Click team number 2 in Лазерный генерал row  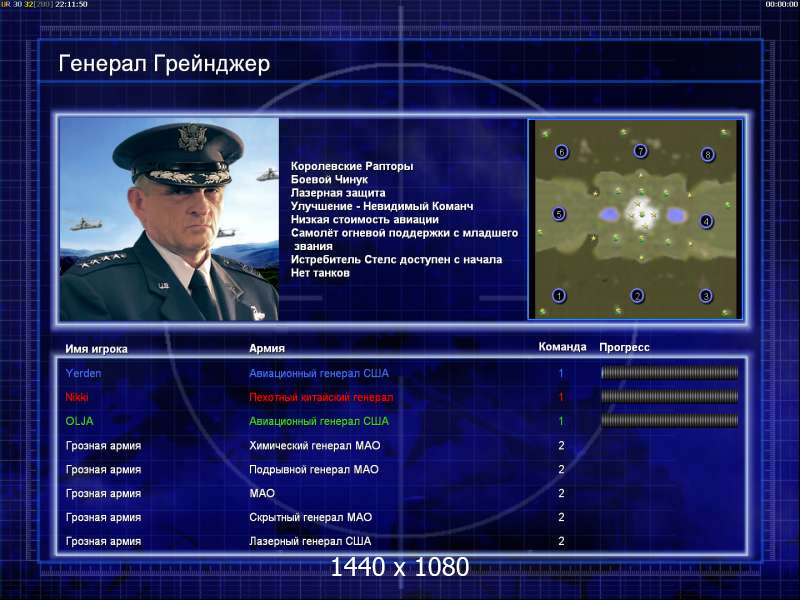click(561, 541)
